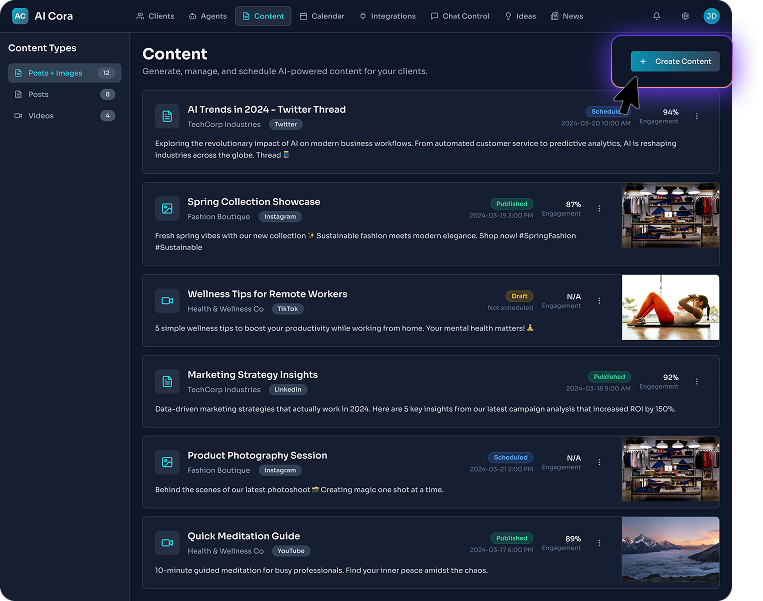Click video icon of Wellness Tips post
The height and width of the screenshot is (601, 763).
(167, 300)
